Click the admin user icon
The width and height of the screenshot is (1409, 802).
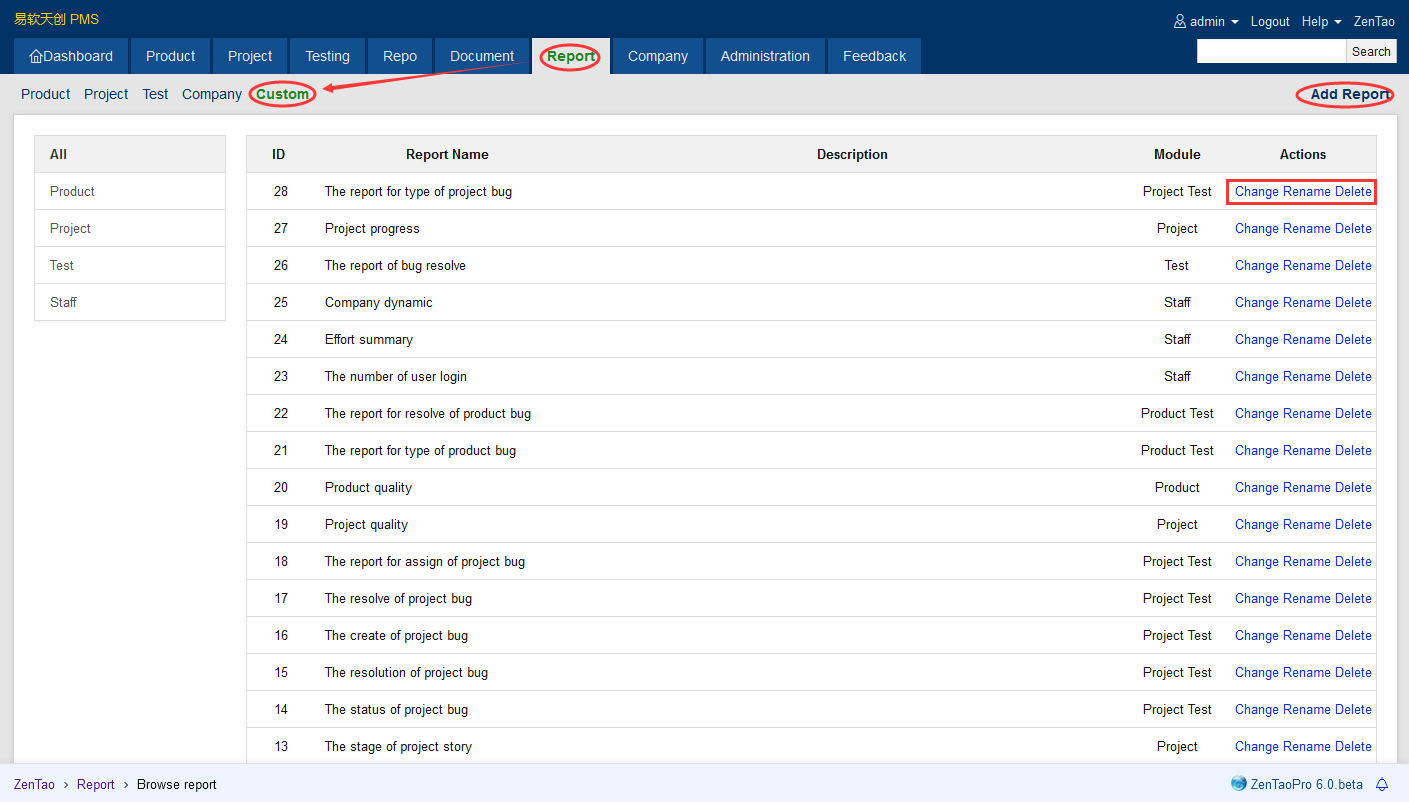[1180, 21]
